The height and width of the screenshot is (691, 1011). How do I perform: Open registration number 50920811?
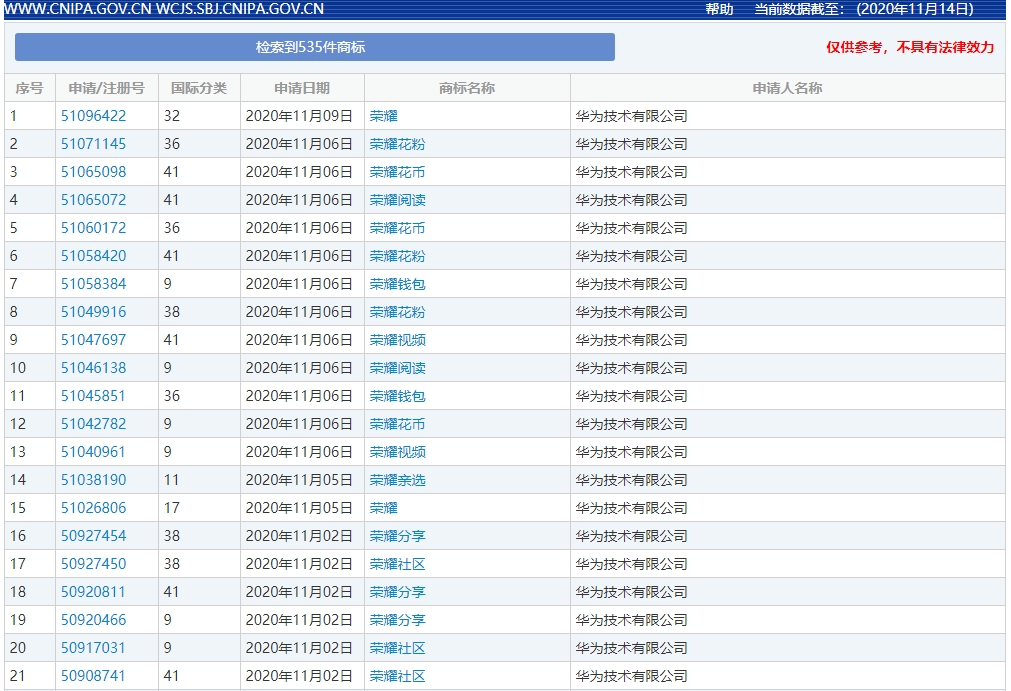click(93, 592)
